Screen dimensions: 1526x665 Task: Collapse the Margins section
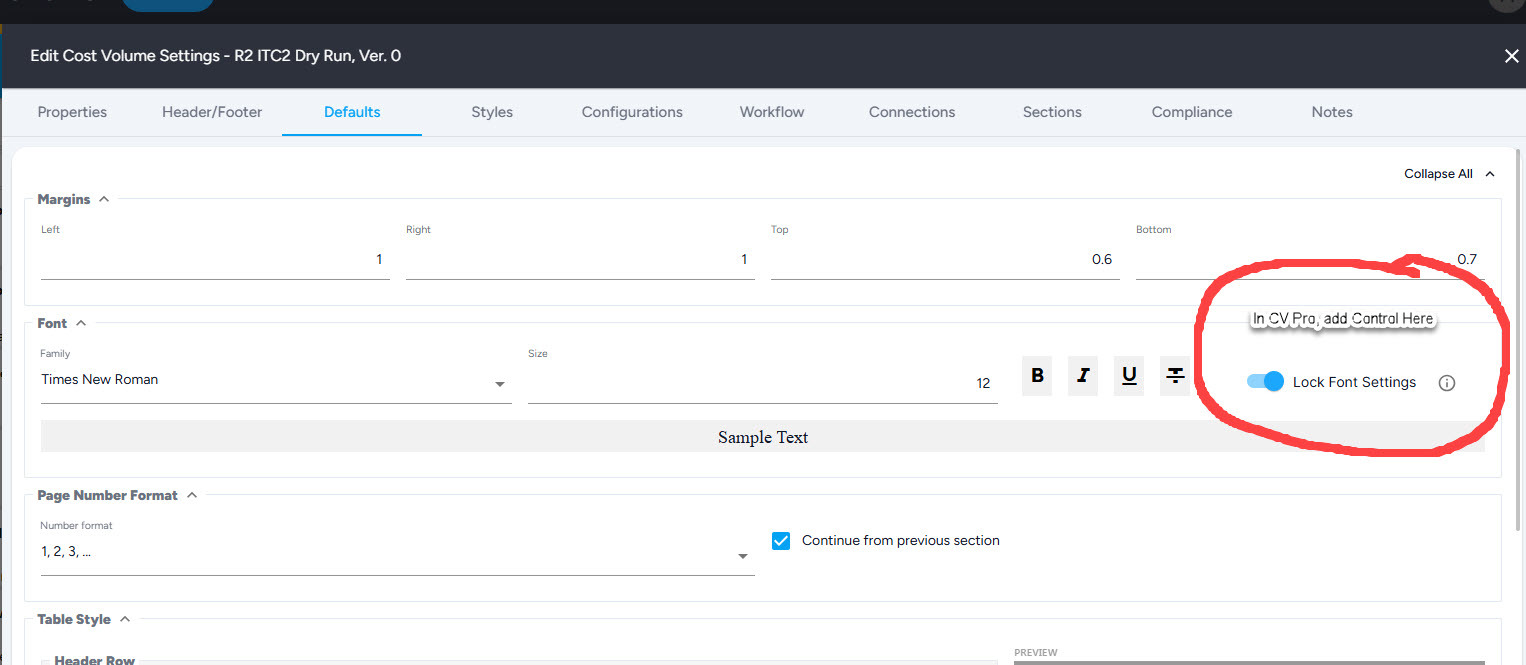tap(104, 199)
